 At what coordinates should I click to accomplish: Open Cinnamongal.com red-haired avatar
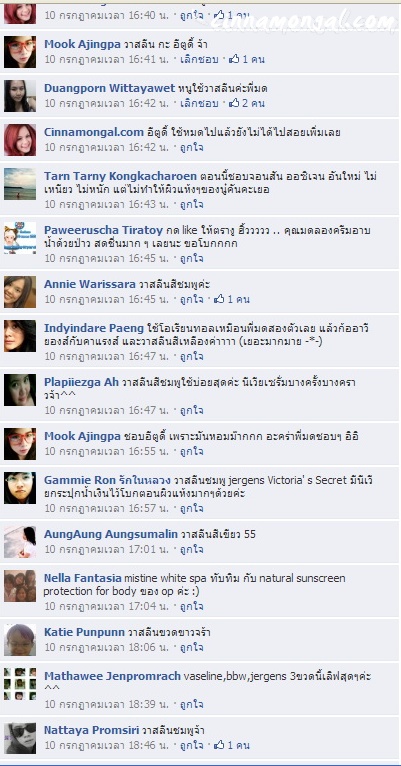[x=20, y=140]
